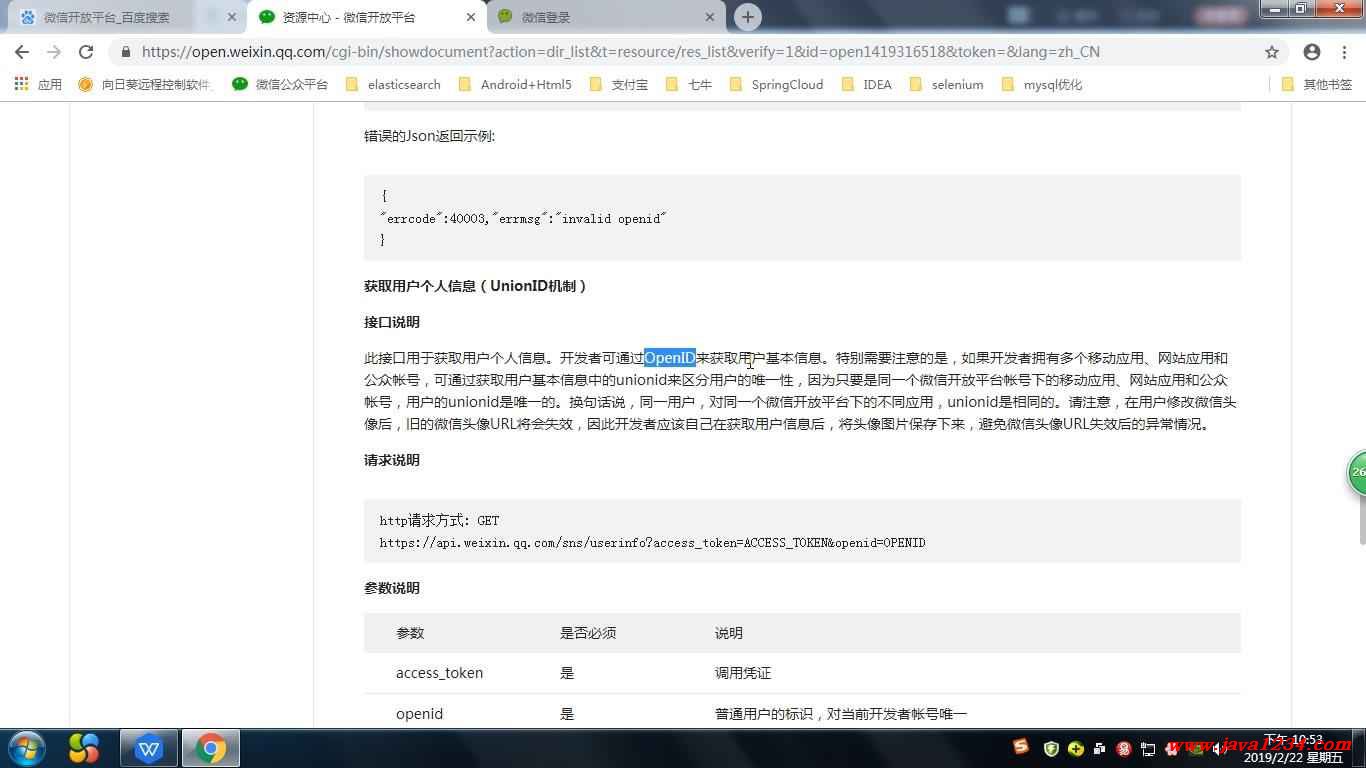
Task: Open the 应用 apps shortcut
Action: point(38,84)
